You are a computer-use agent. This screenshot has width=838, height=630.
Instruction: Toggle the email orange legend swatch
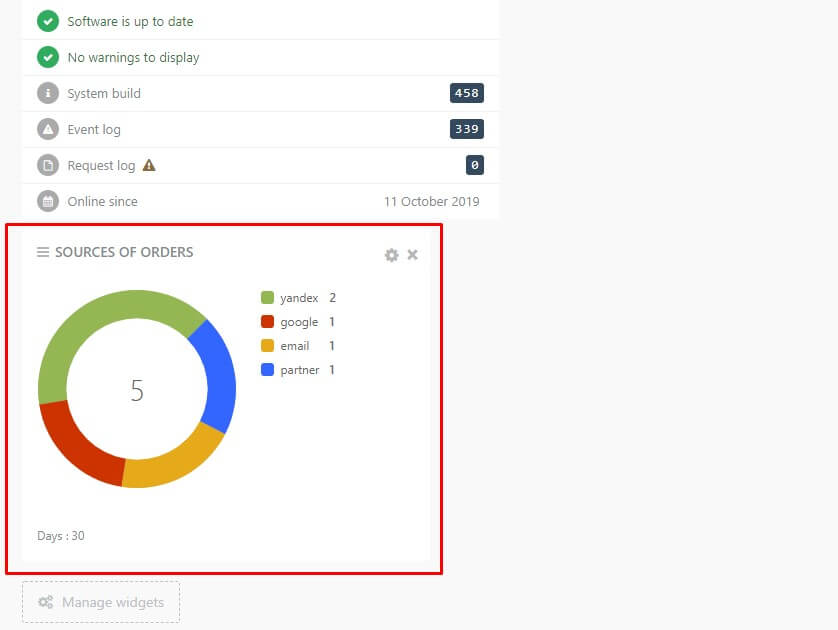(x=267, y=345)
